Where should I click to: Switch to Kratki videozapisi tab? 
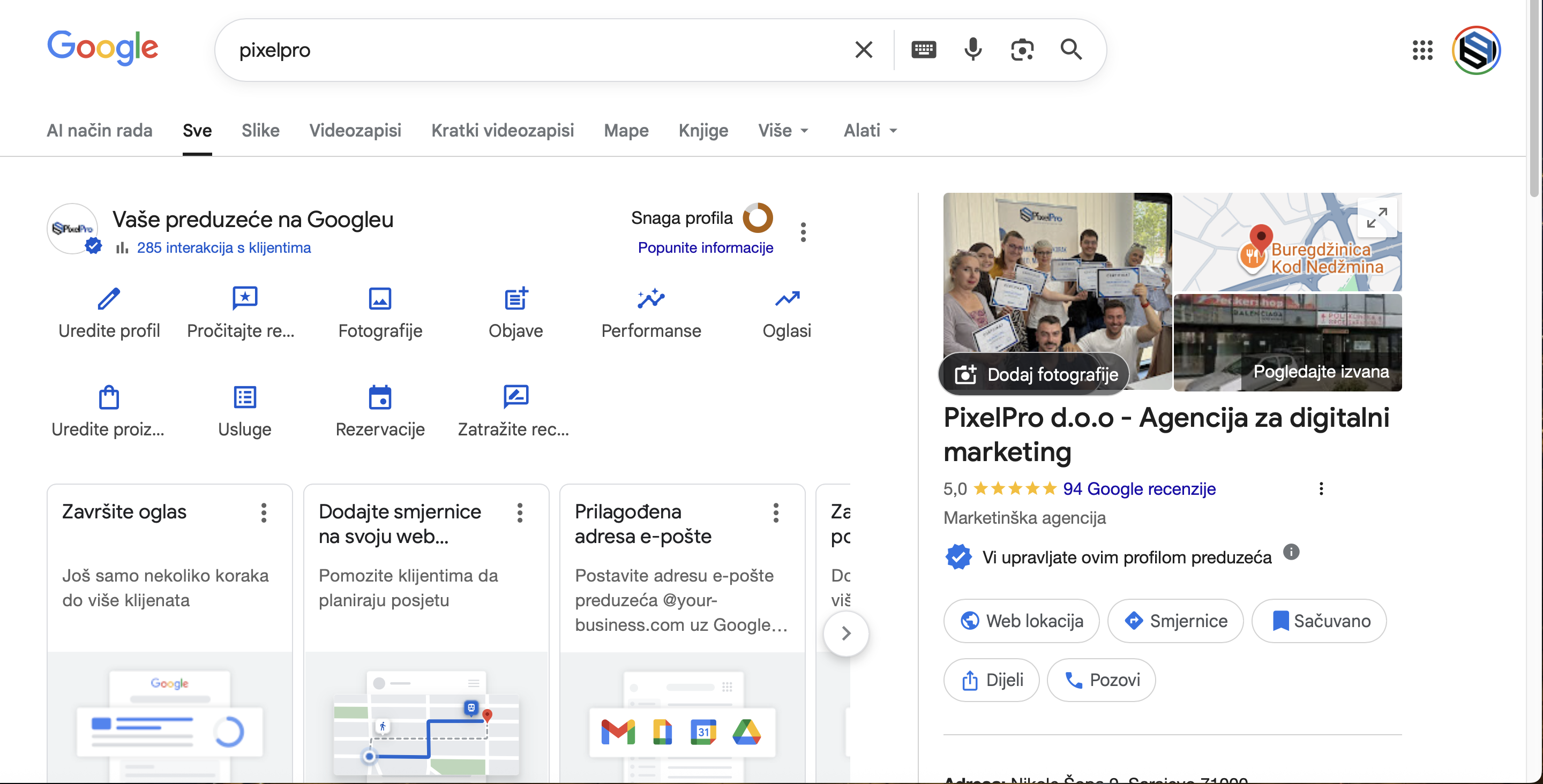[x=503, y=131]
